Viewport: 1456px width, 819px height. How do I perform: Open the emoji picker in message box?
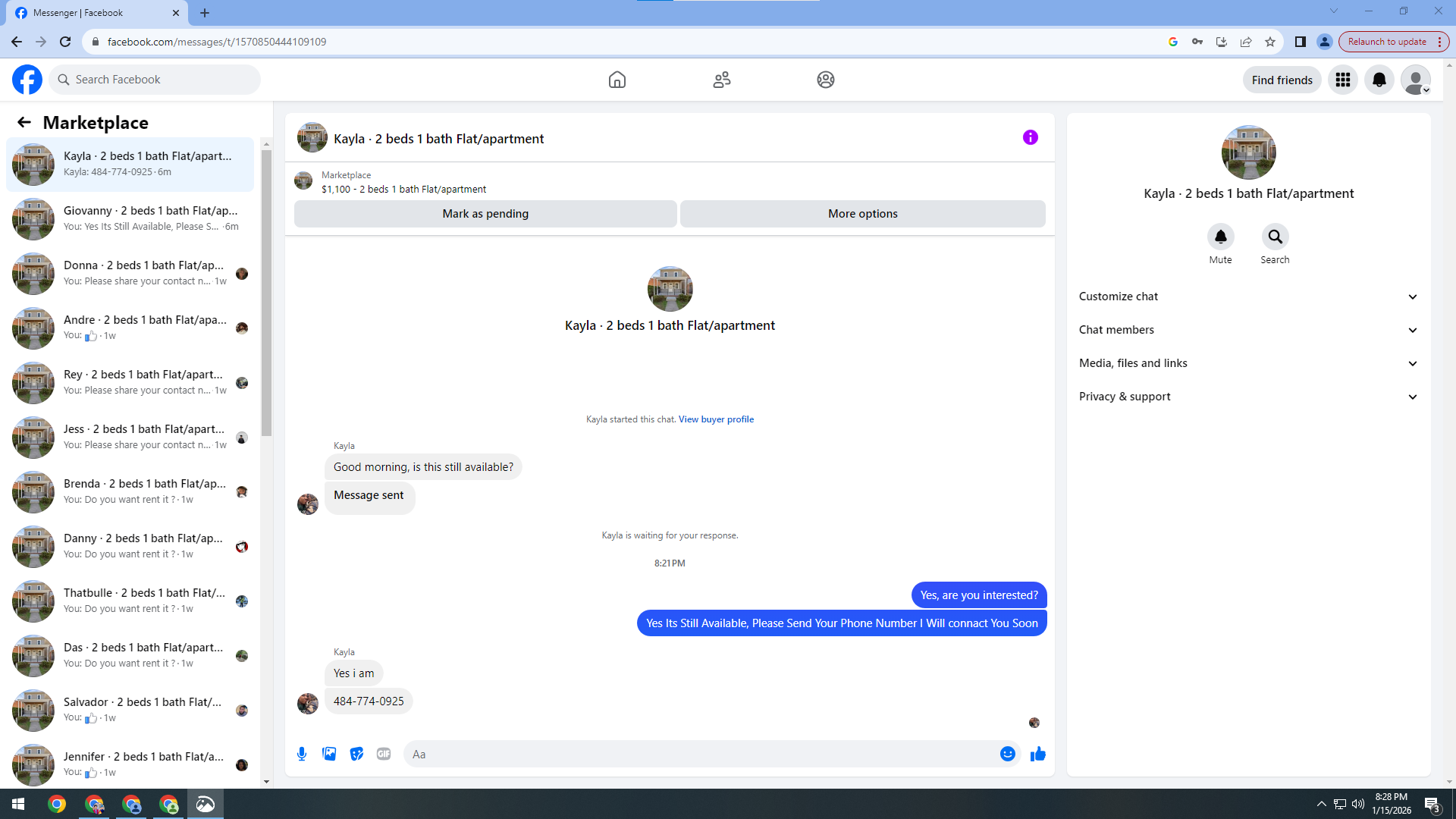click(1007, 754)
